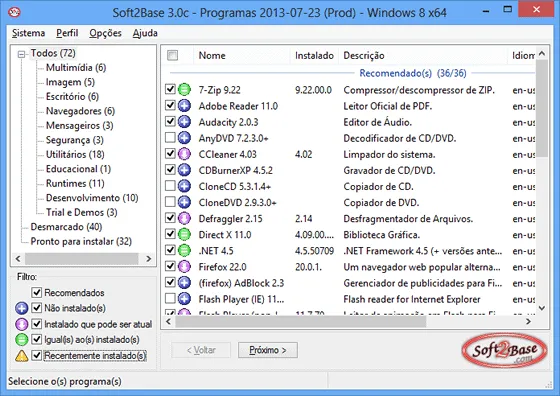
Task: Open the Sistema menu
Action: (28, 33)
